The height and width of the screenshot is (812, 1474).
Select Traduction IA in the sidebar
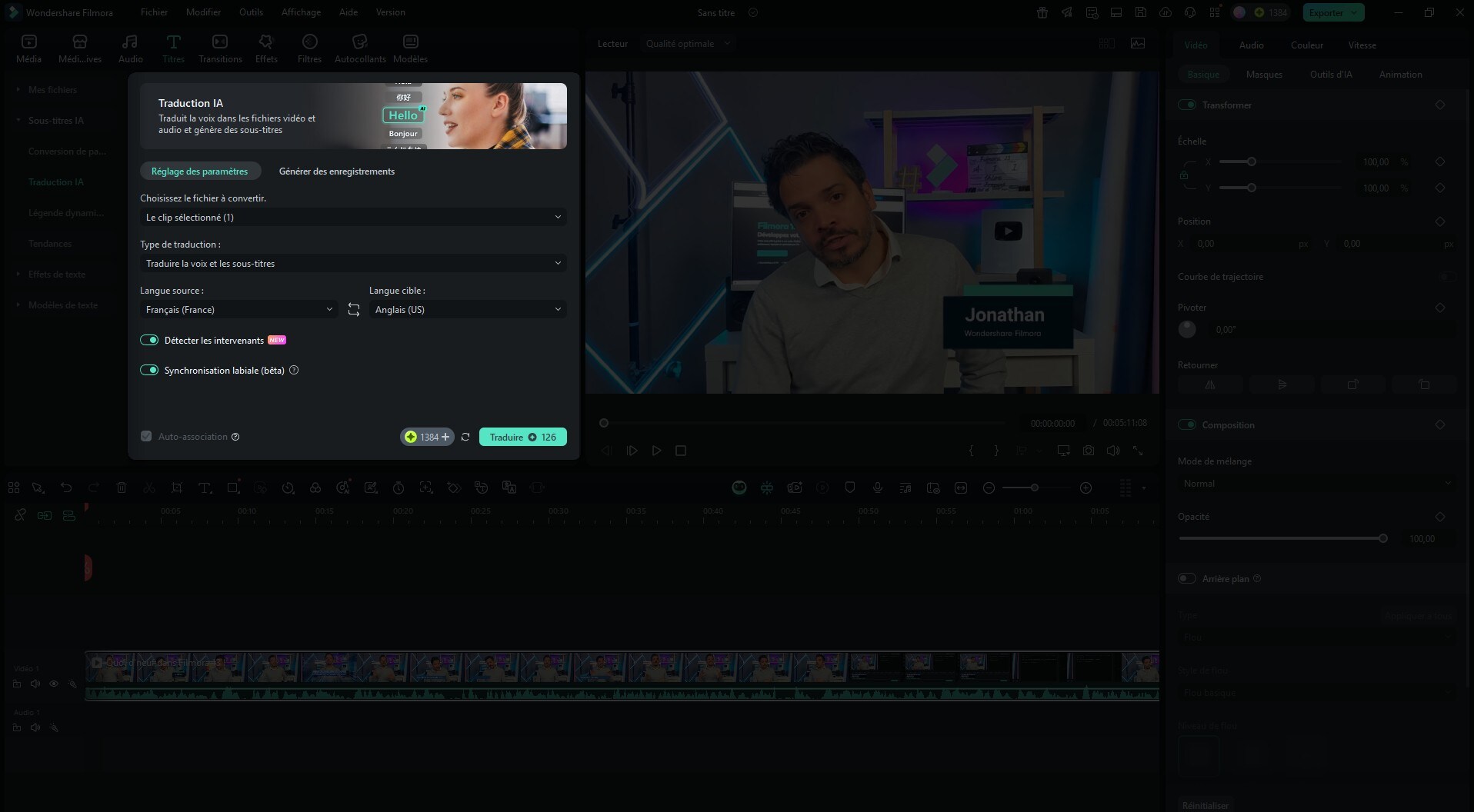coord(56,182)
